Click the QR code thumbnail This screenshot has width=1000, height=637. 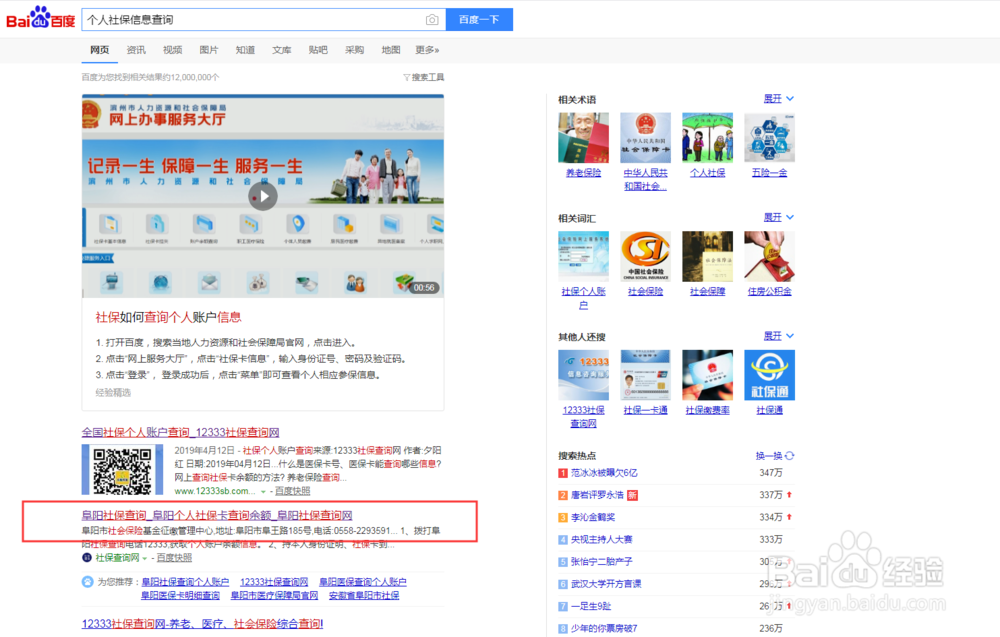click(122, 470)
